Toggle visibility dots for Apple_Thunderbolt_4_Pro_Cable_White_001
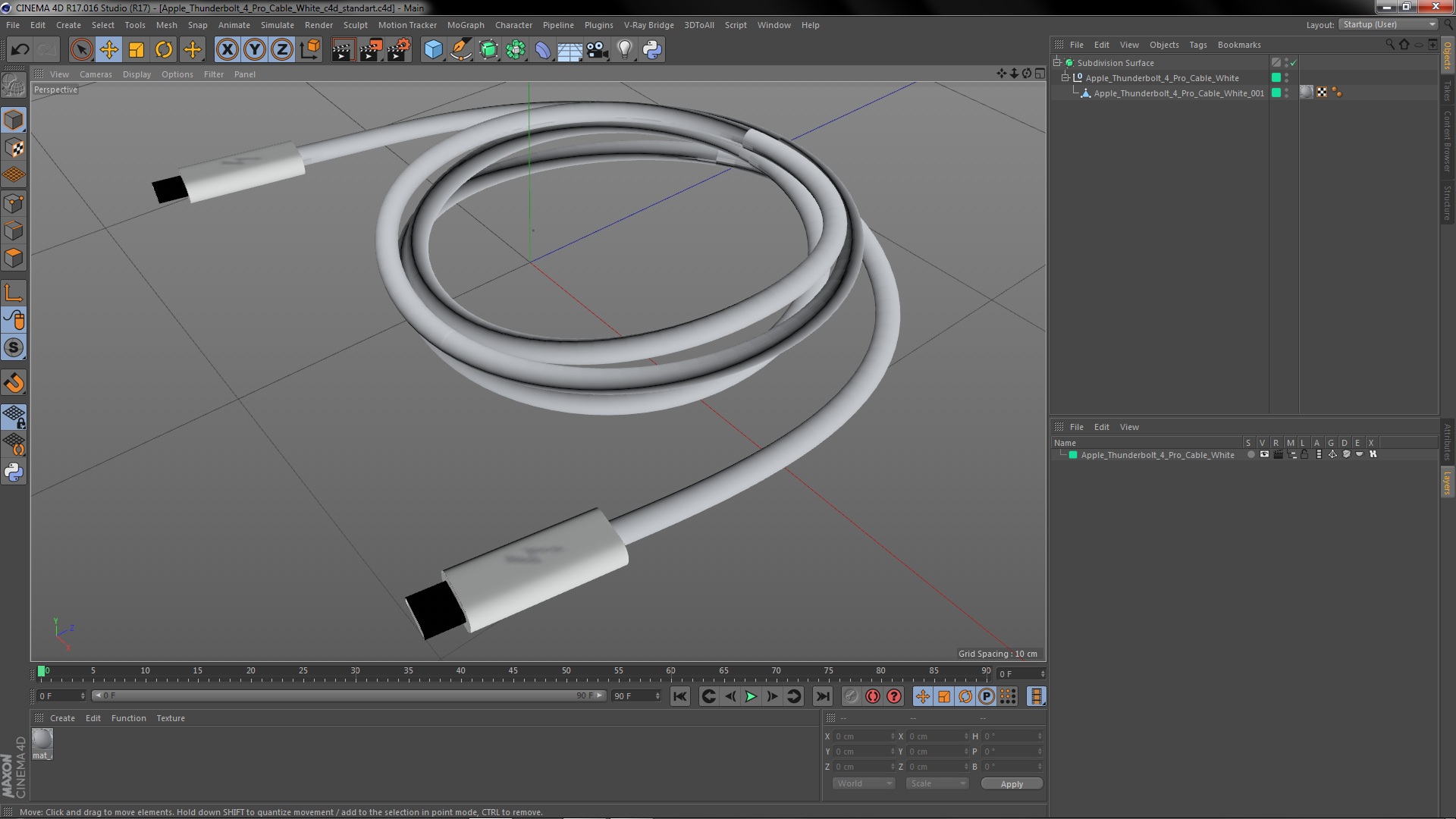This screenshot has height=819, width=1456. [x=1287, y=93]
